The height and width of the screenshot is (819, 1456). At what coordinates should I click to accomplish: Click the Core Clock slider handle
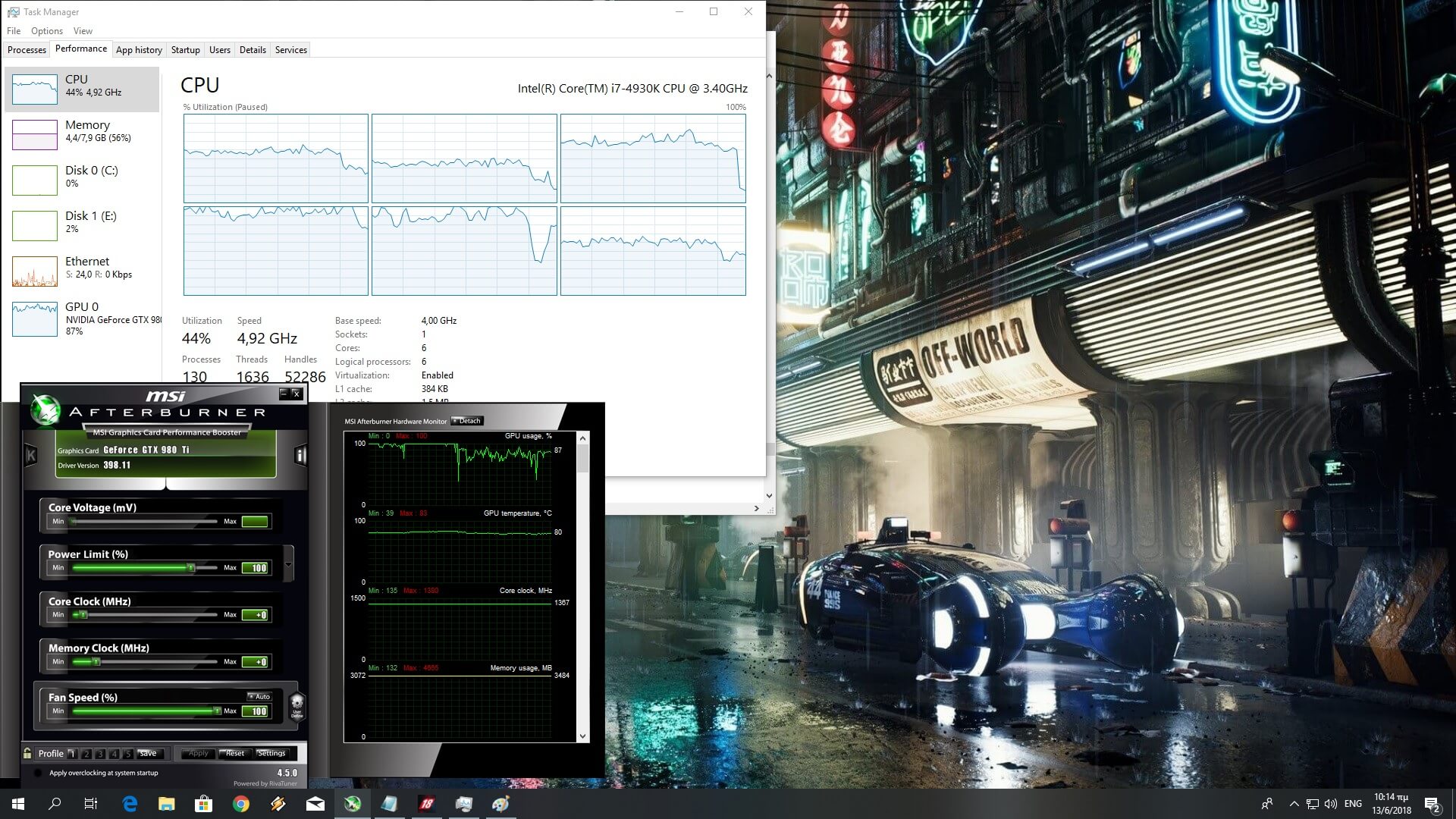coord(83,614)
